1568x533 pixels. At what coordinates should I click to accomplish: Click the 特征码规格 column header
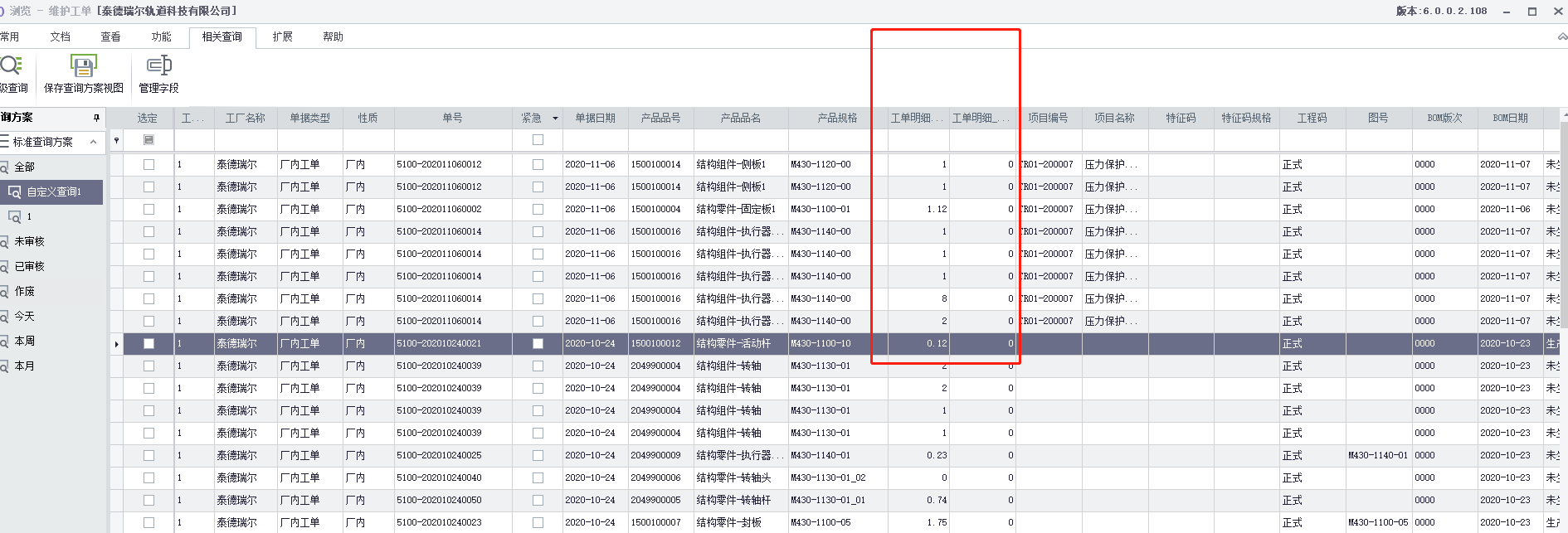tap(1246, 119)
